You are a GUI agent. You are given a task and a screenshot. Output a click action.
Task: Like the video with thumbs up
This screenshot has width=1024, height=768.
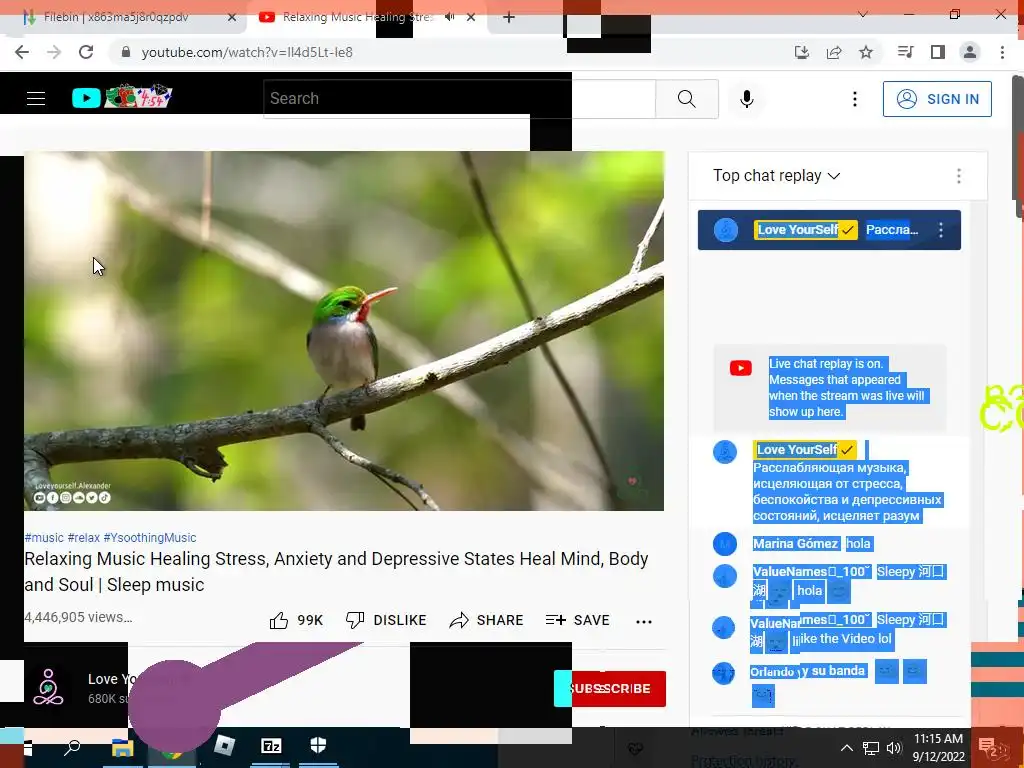coord(296,620)
